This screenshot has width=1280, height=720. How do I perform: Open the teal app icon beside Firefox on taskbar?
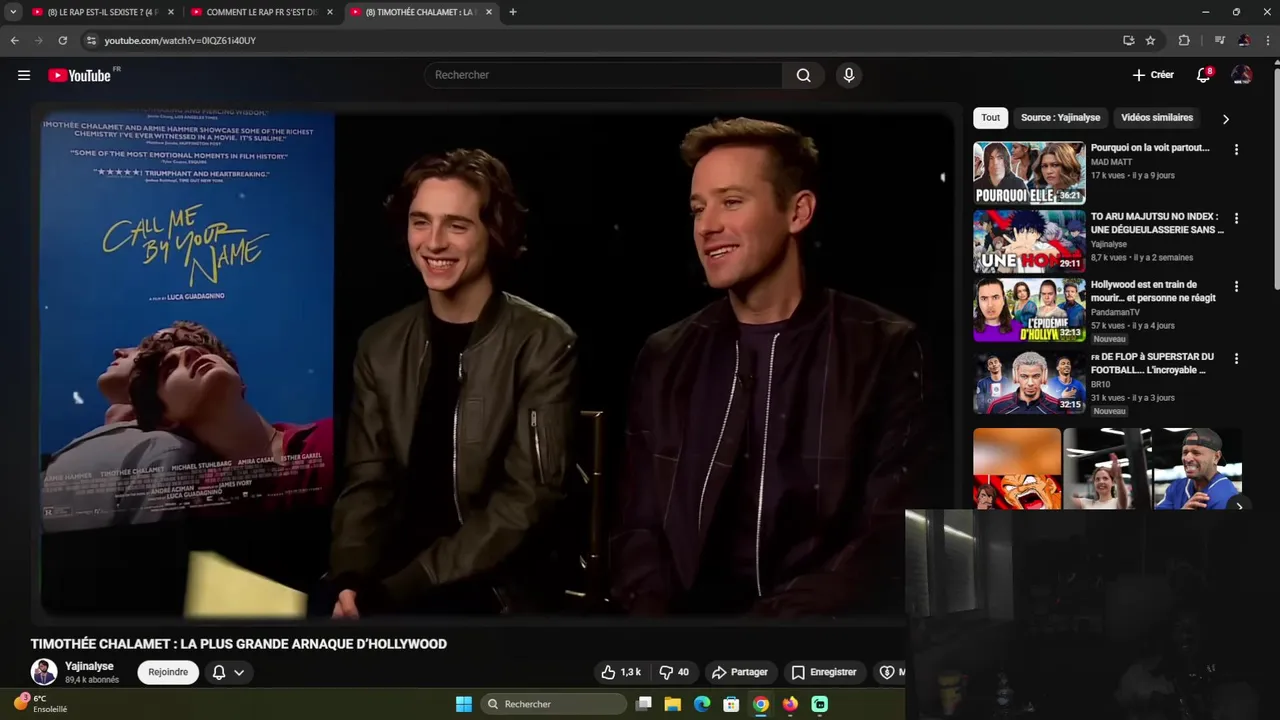[820, 704]
